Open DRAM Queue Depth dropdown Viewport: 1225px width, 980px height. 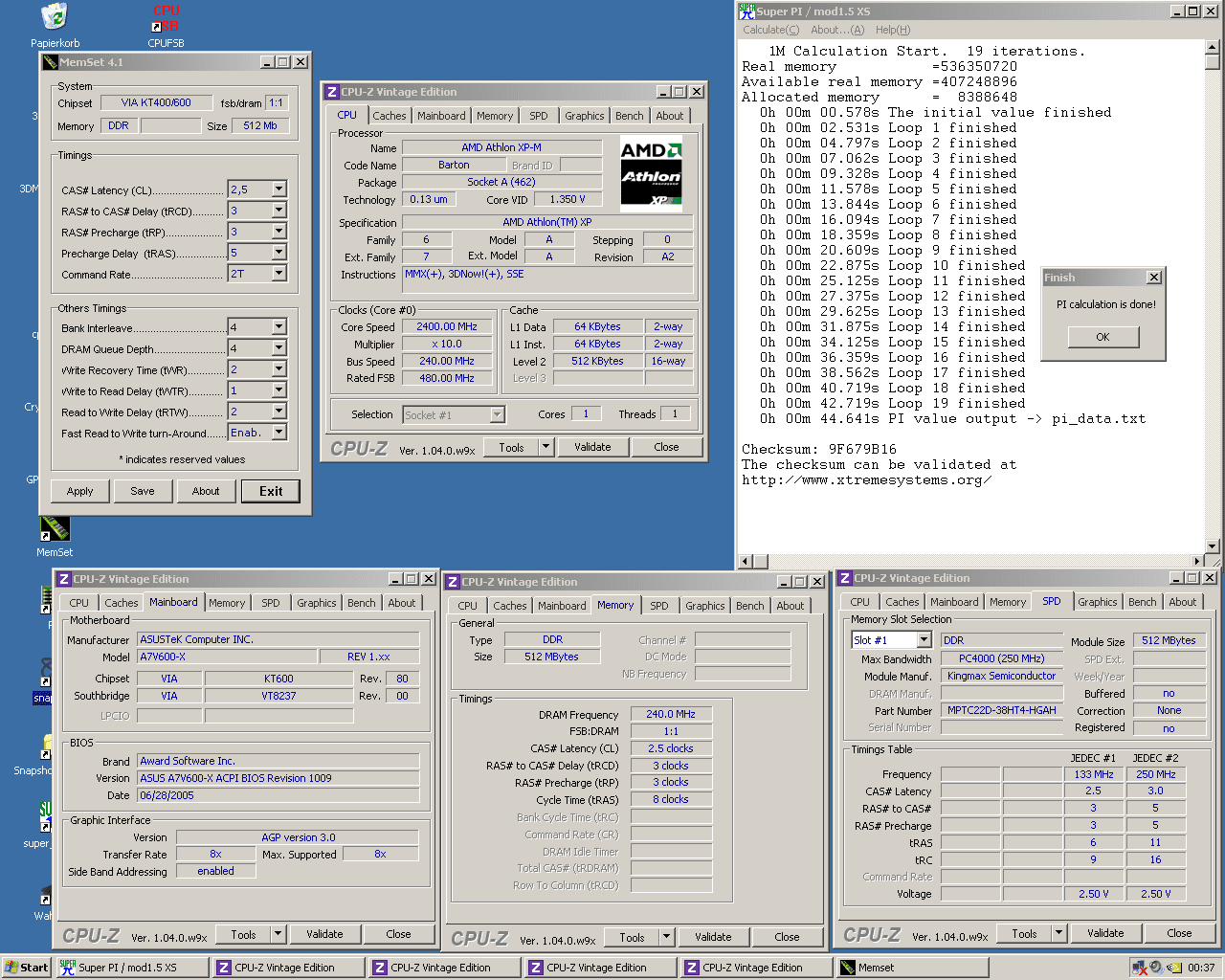278,348
